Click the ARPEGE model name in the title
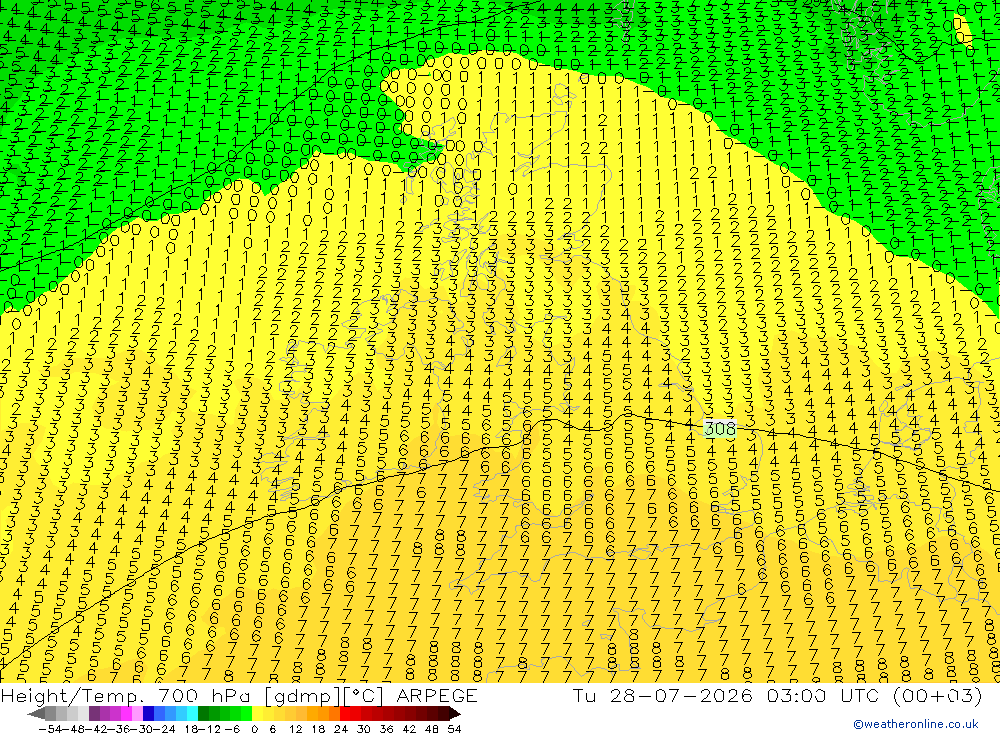This screenshot has width=1000, height=733. tap(436, 695)
